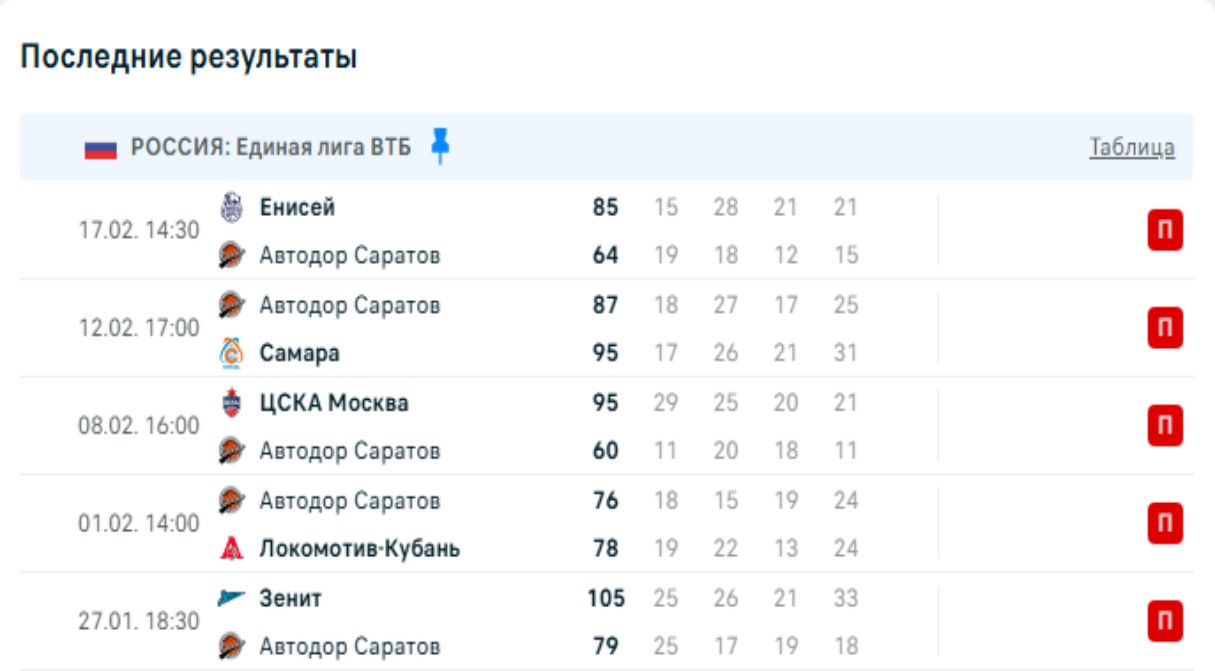The image size is (1215, 671).
Task: Select the Локомотив-Кубань team name
Action: pos(359,549)
